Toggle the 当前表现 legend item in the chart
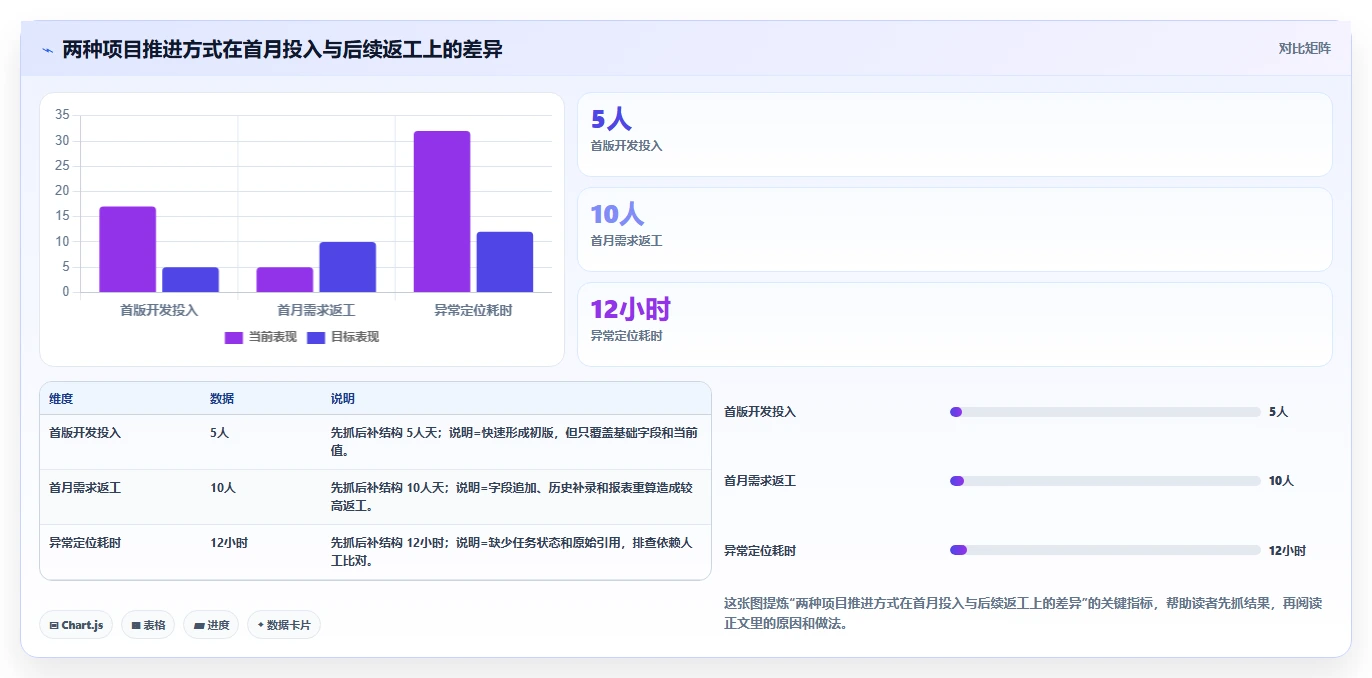 tap(260, 337)
